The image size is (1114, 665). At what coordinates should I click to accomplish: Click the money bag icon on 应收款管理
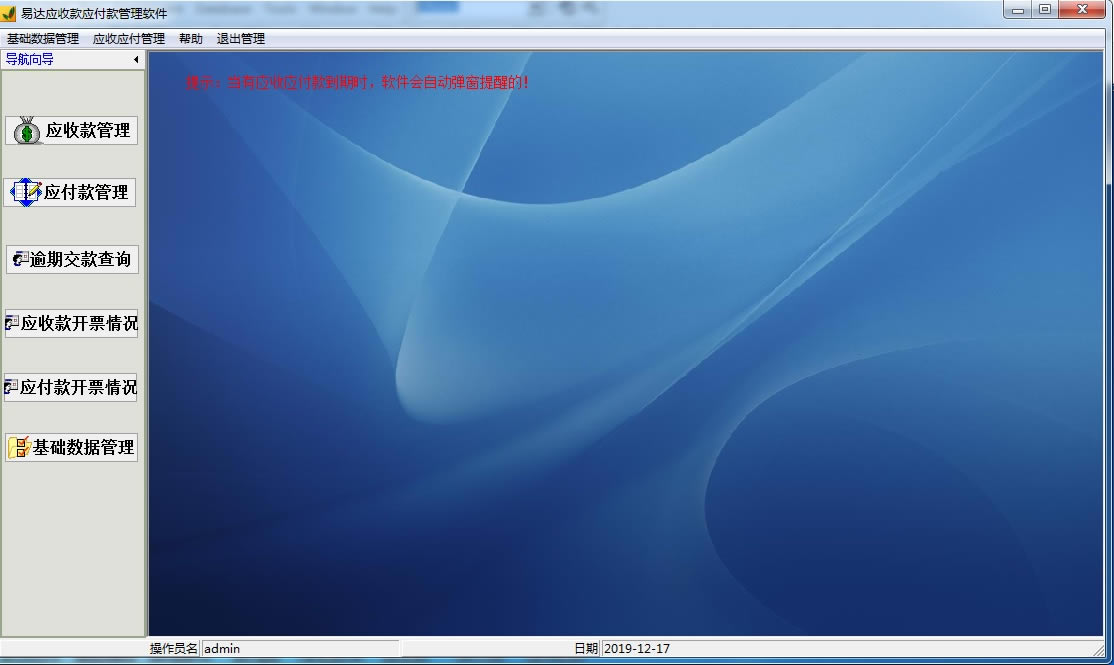(x=27, y=131)
